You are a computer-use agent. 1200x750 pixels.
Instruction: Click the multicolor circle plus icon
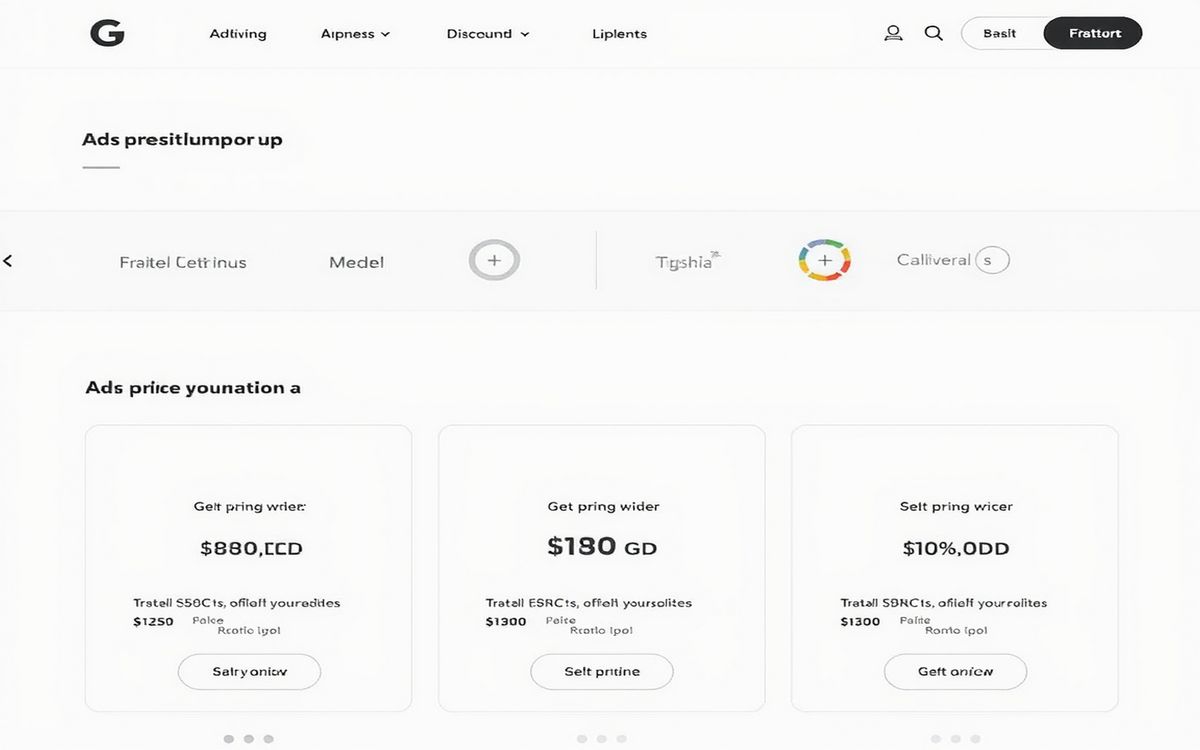824,261
